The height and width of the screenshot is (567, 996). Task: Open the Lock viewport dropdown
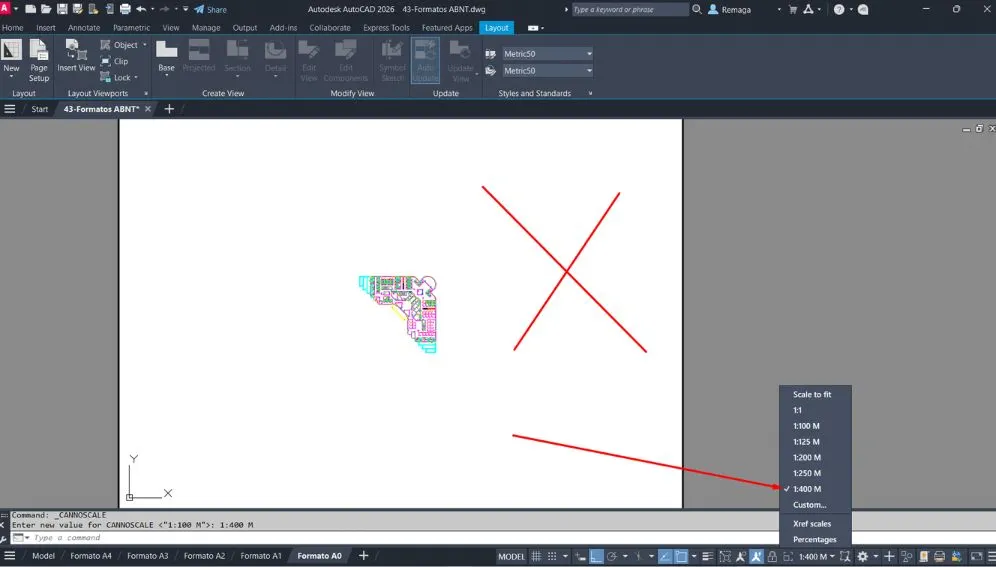pos(121,77)
